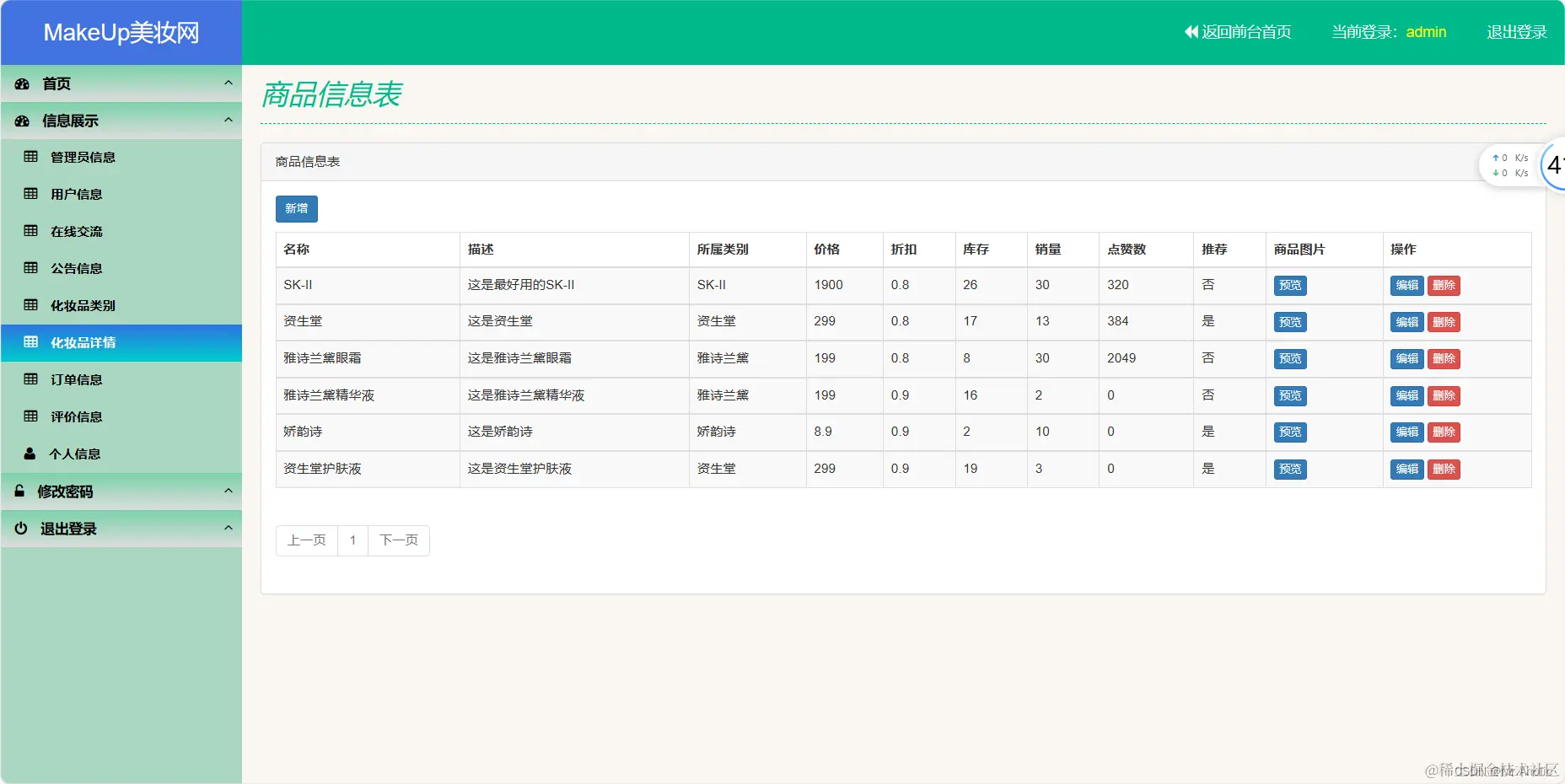
Task: Edit the 娇韵诗 product row
Action: click(x=1407, y=432)
